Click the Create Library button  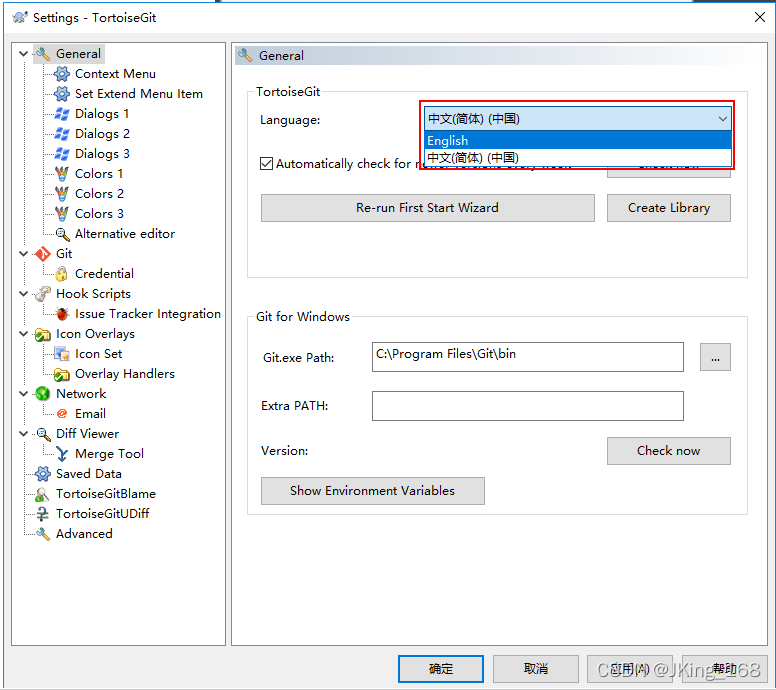tap(669, 208)
